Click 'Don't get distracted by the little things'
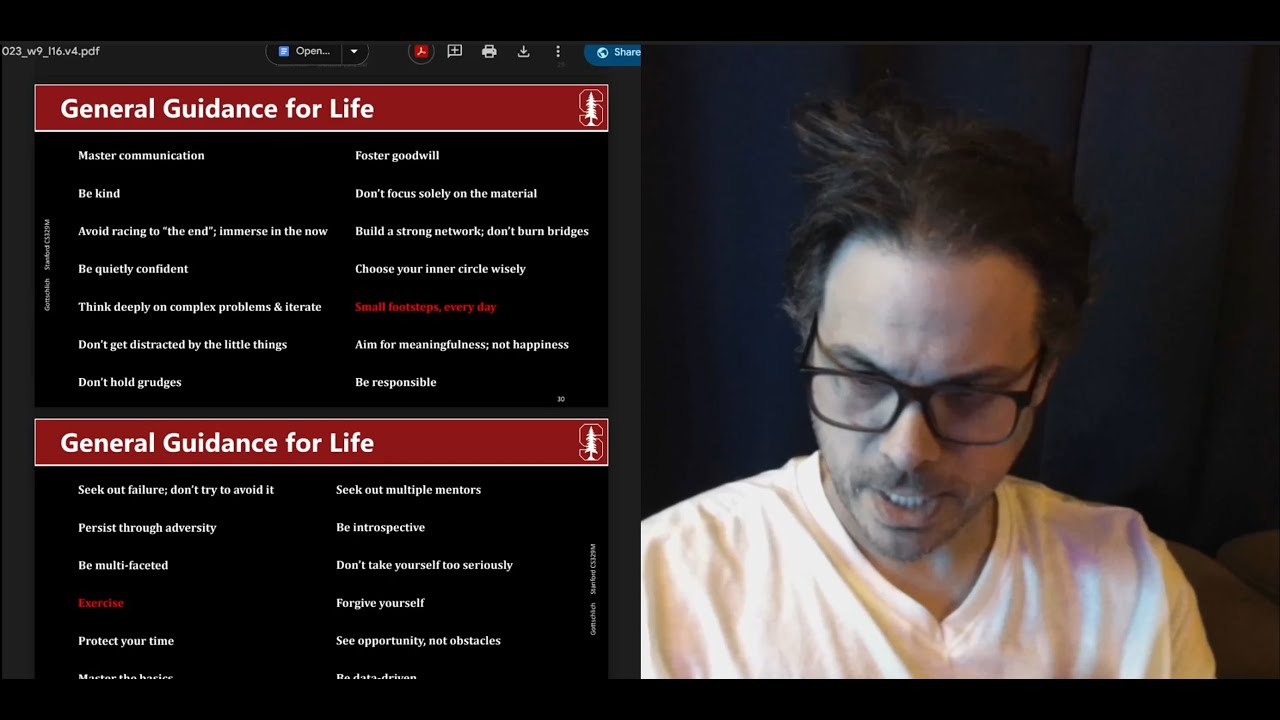 click(182, 345)
